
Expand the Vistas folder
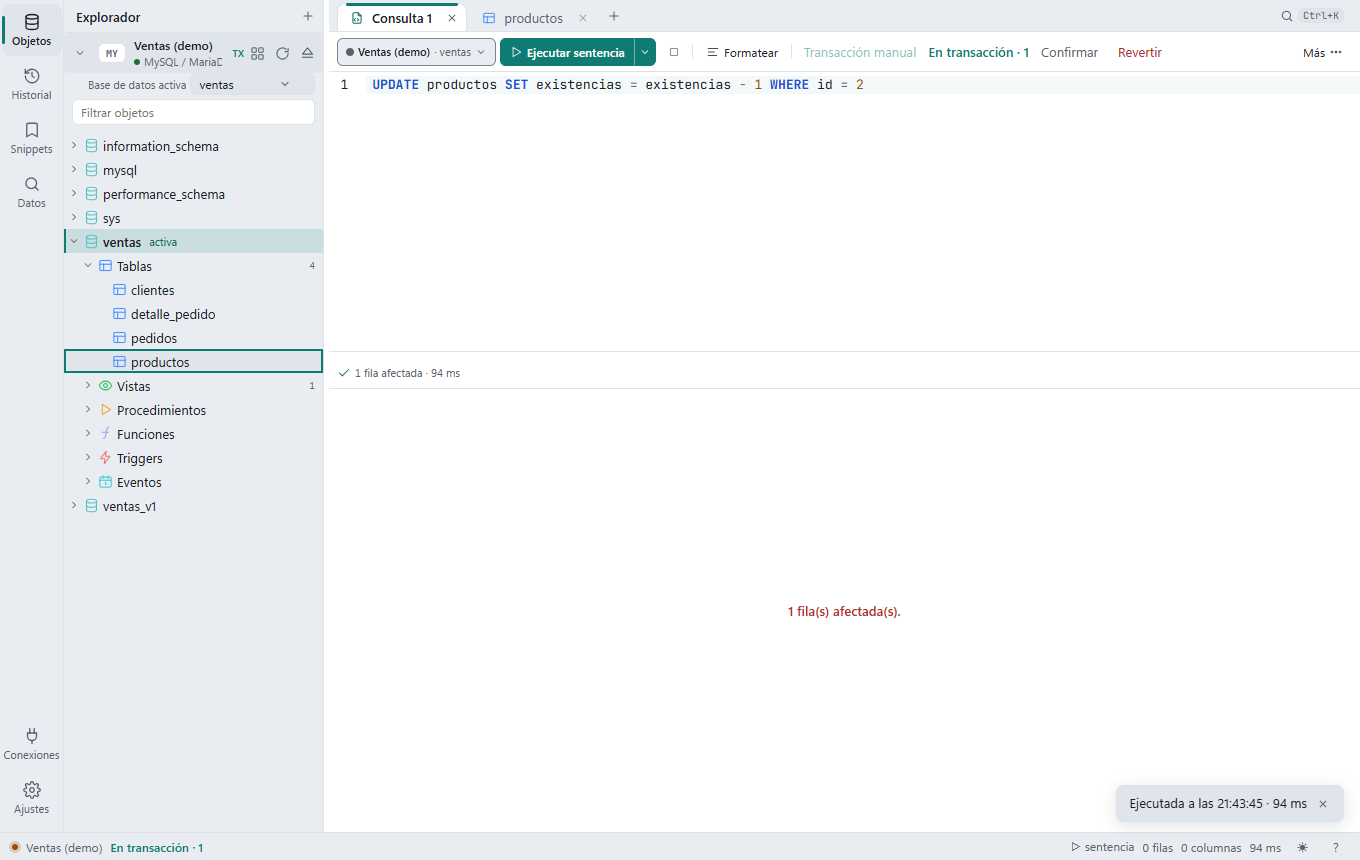point(88,386)
